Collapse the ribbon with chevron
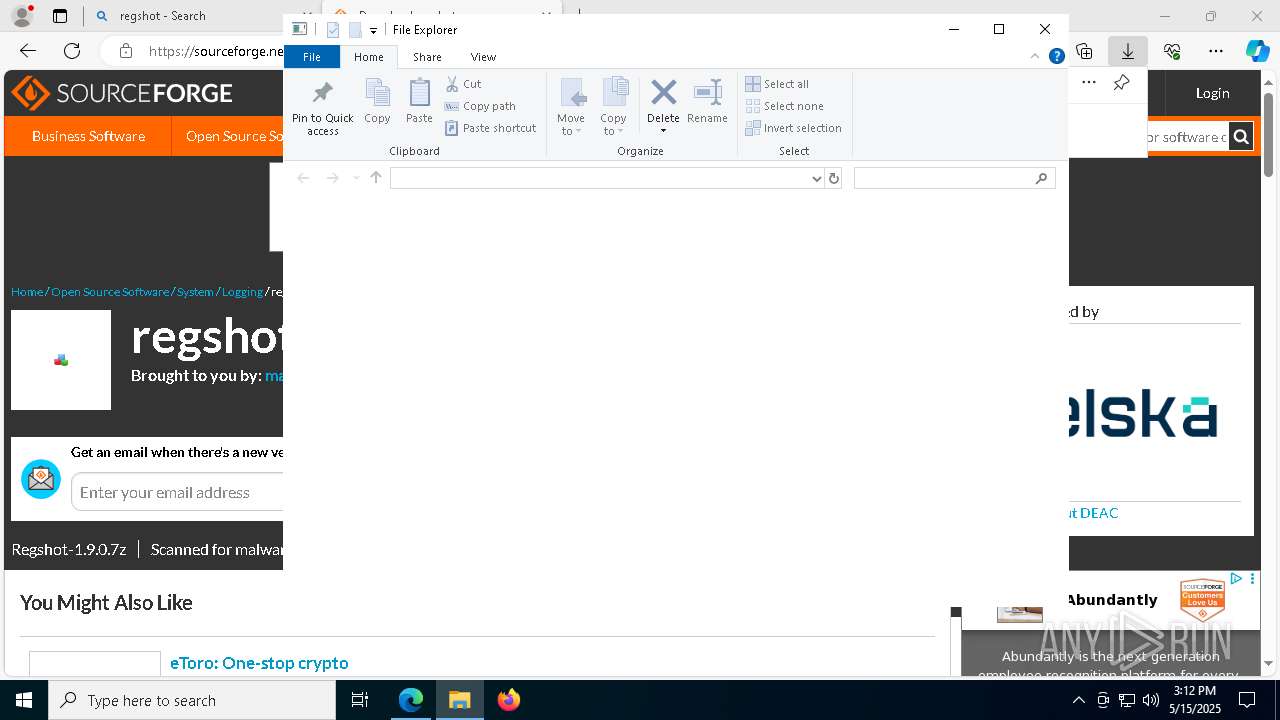 coord(1037,57)
